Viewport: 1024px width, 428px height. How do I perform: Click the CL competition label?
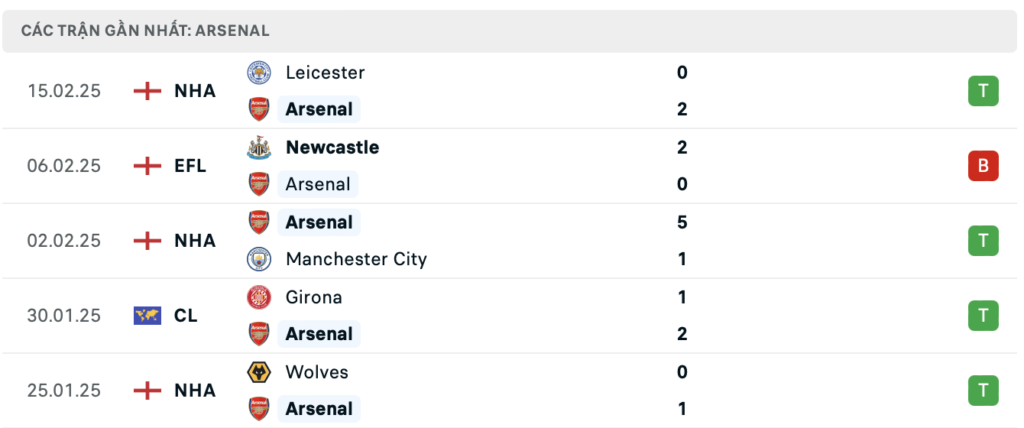click(x=185, y=315)
